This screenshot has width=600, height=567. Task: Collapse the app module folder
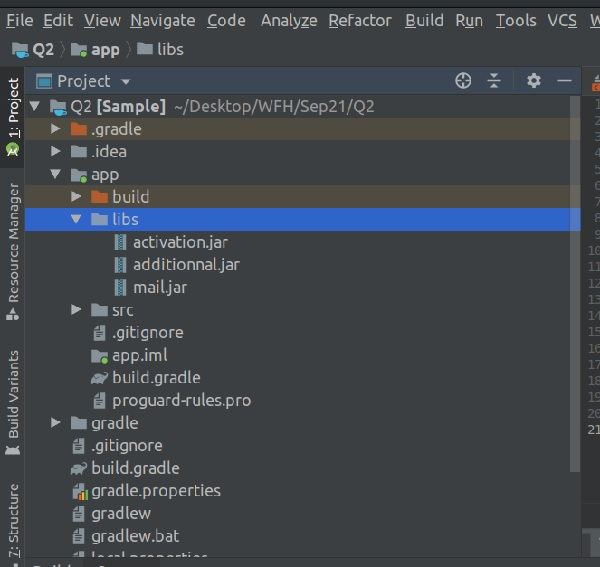56,174
